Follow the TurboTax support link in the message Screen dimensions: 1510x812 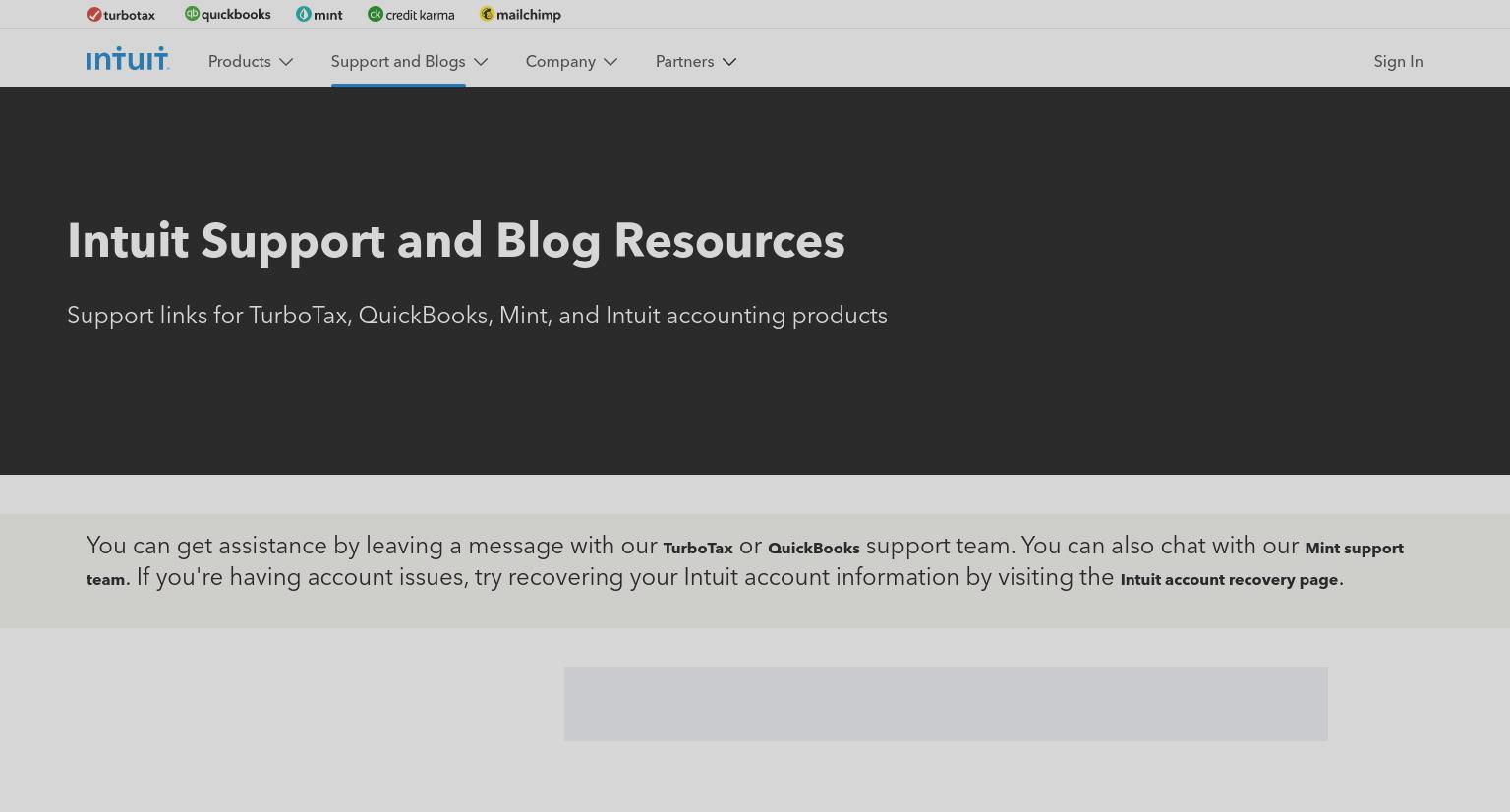pyautogui.click(x=698, y=549)
